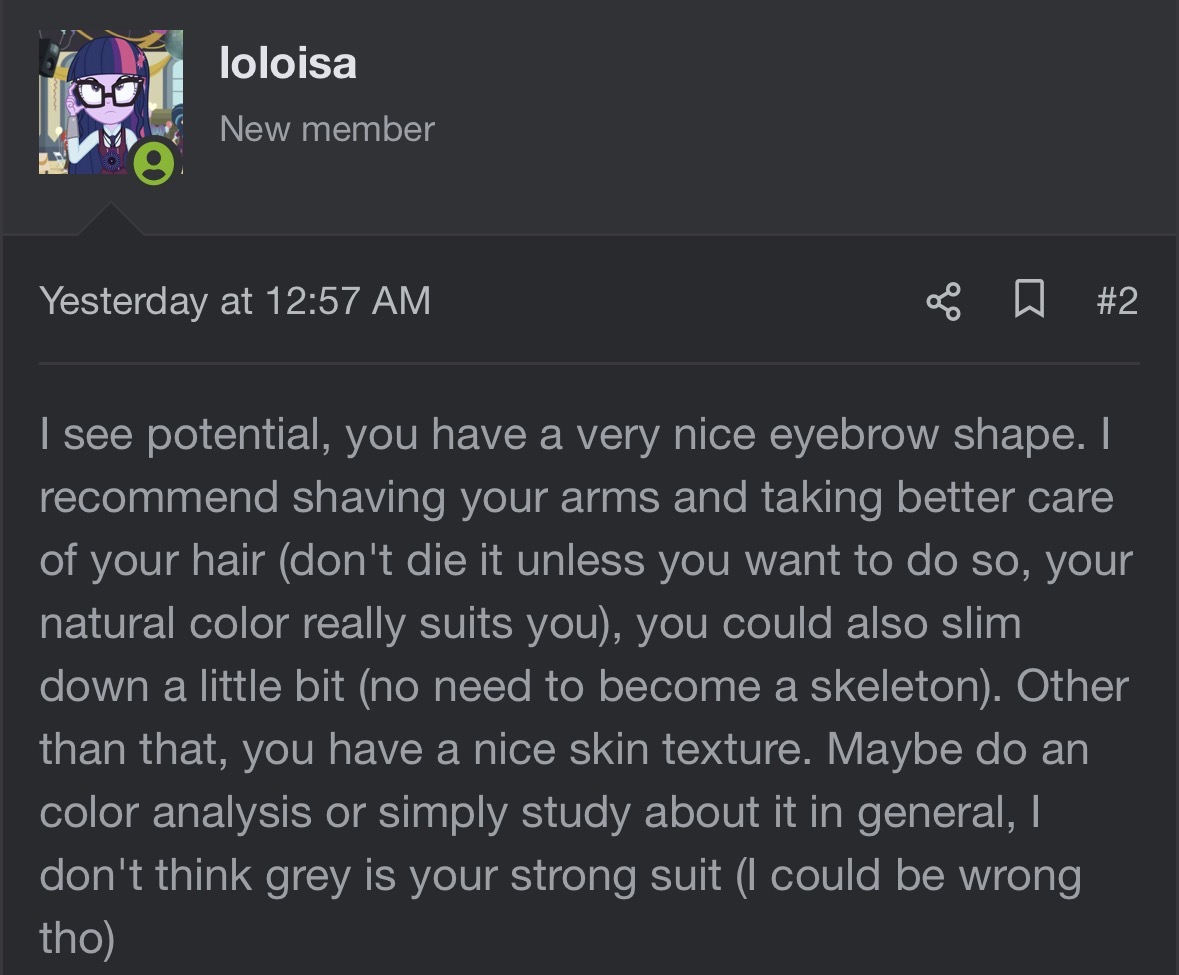1179x975 pixels.
Task: Open the loloisa username profile link
Action: pos(287,64)
